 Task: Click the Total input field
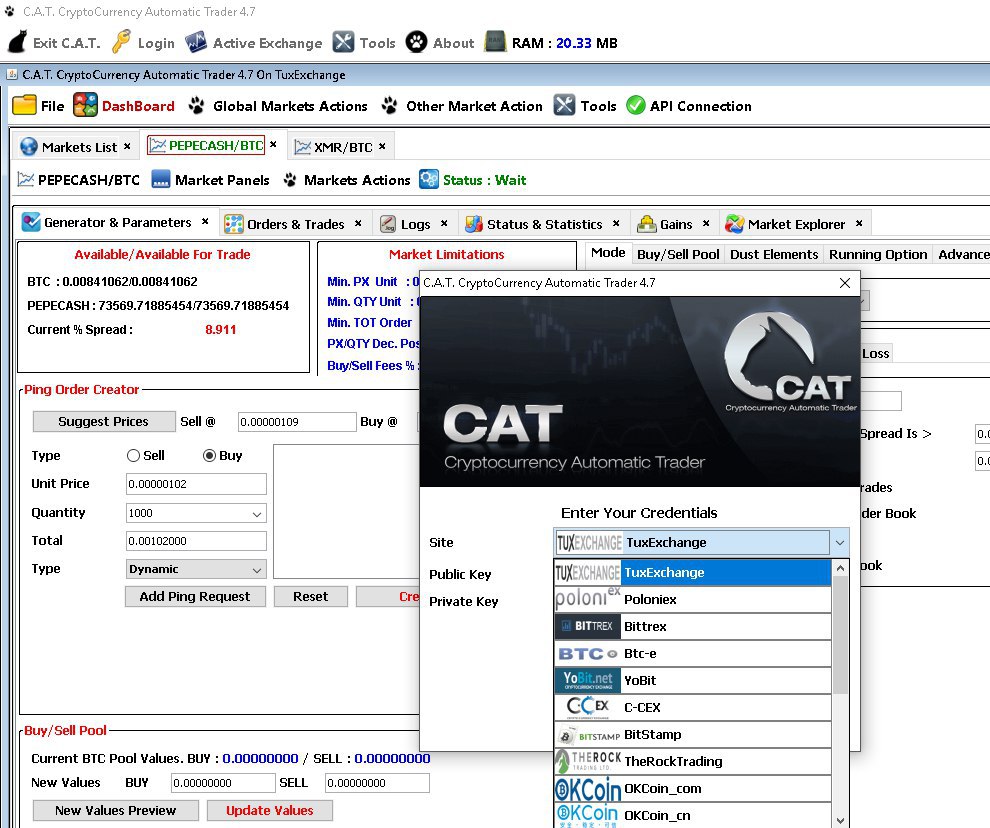tap(196, 541)
